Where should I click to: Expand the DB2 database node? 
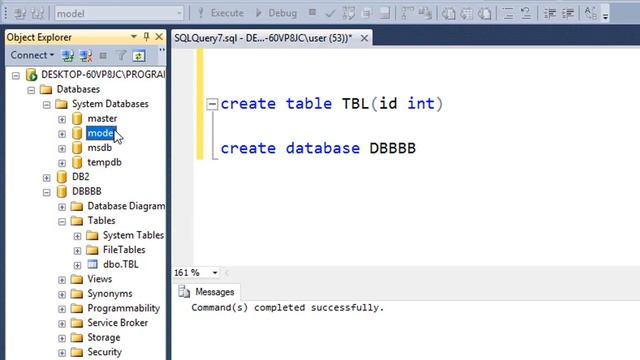pos(47,178)
